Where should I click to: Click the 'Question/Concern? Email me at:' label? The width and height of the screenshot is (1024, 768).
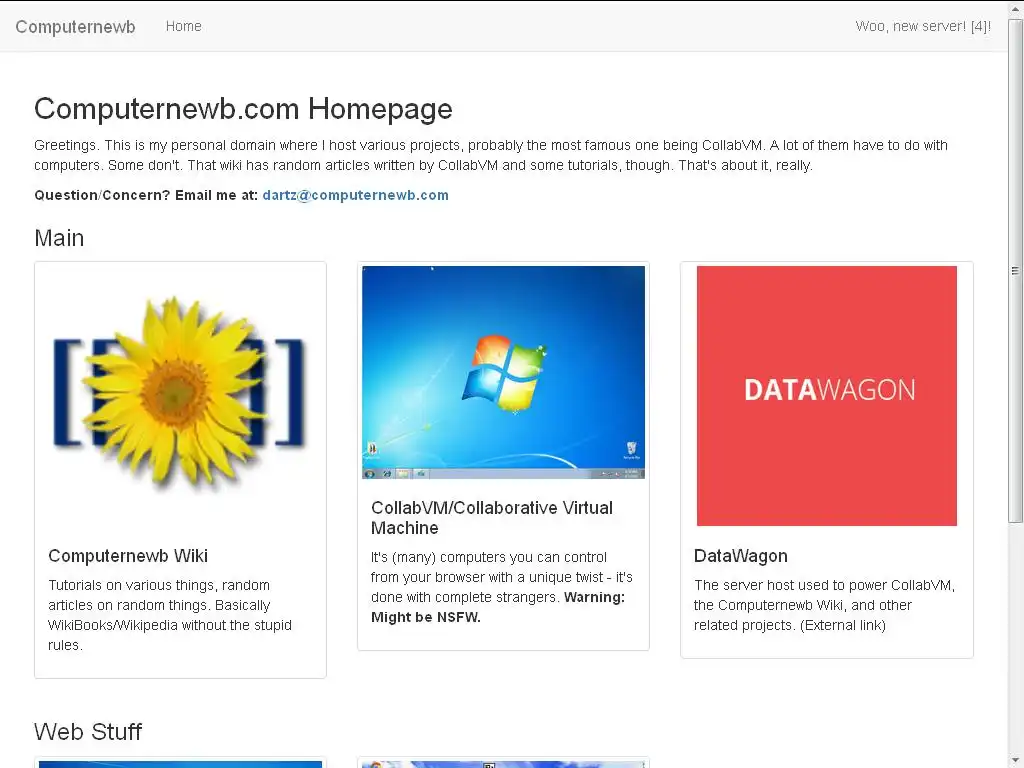(x=146, y=195)
